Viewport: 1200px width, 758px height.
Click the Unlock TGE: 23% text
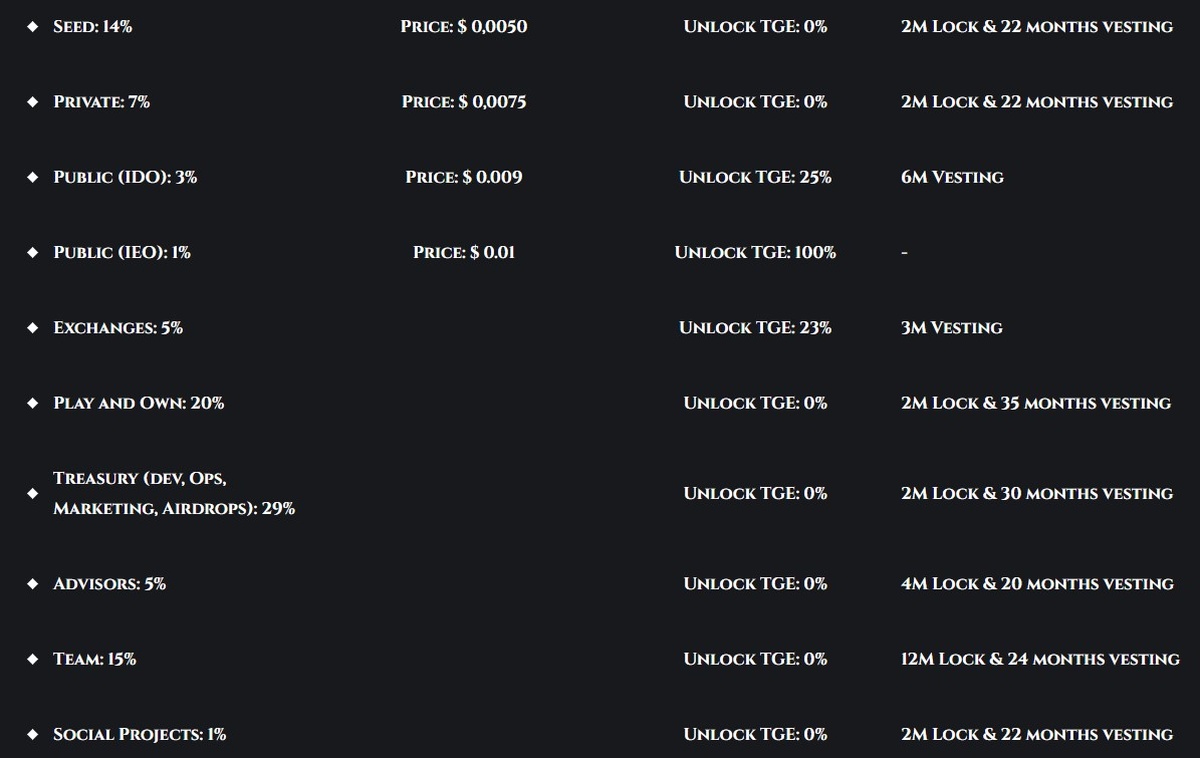[x=755, y=328]
